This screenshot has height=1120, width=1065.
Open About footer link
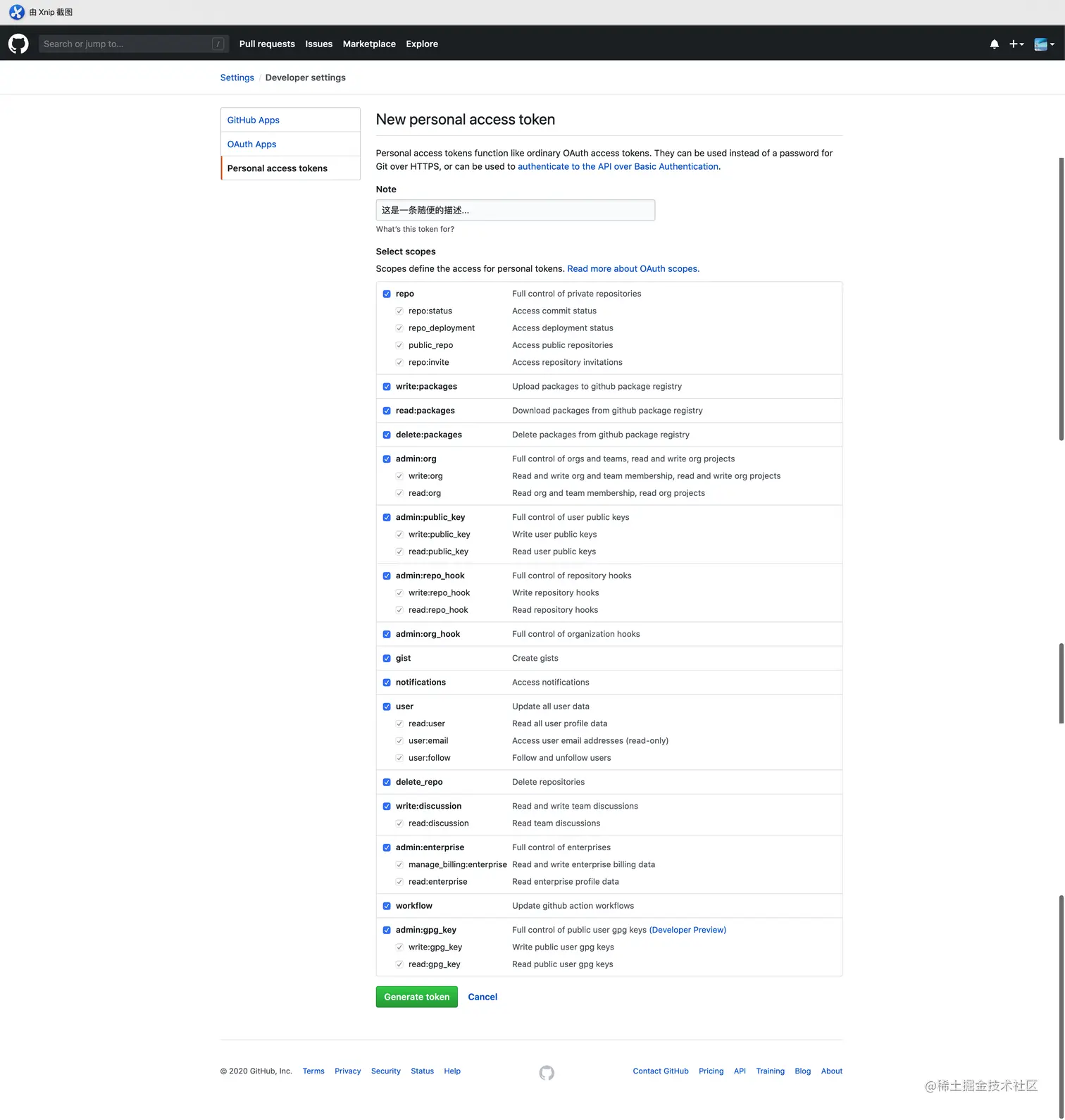click(832, 1071)
